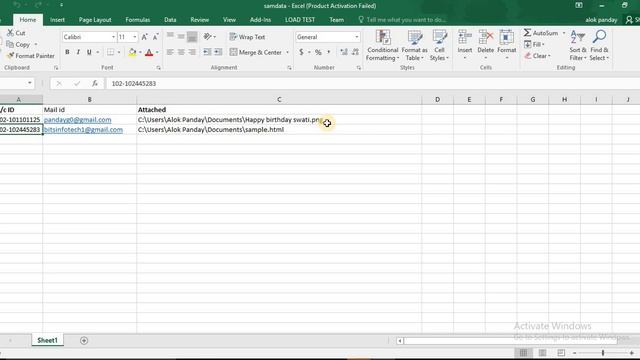Select Bottom Align icon
This screenshot has width=640, height=360.
192,37
